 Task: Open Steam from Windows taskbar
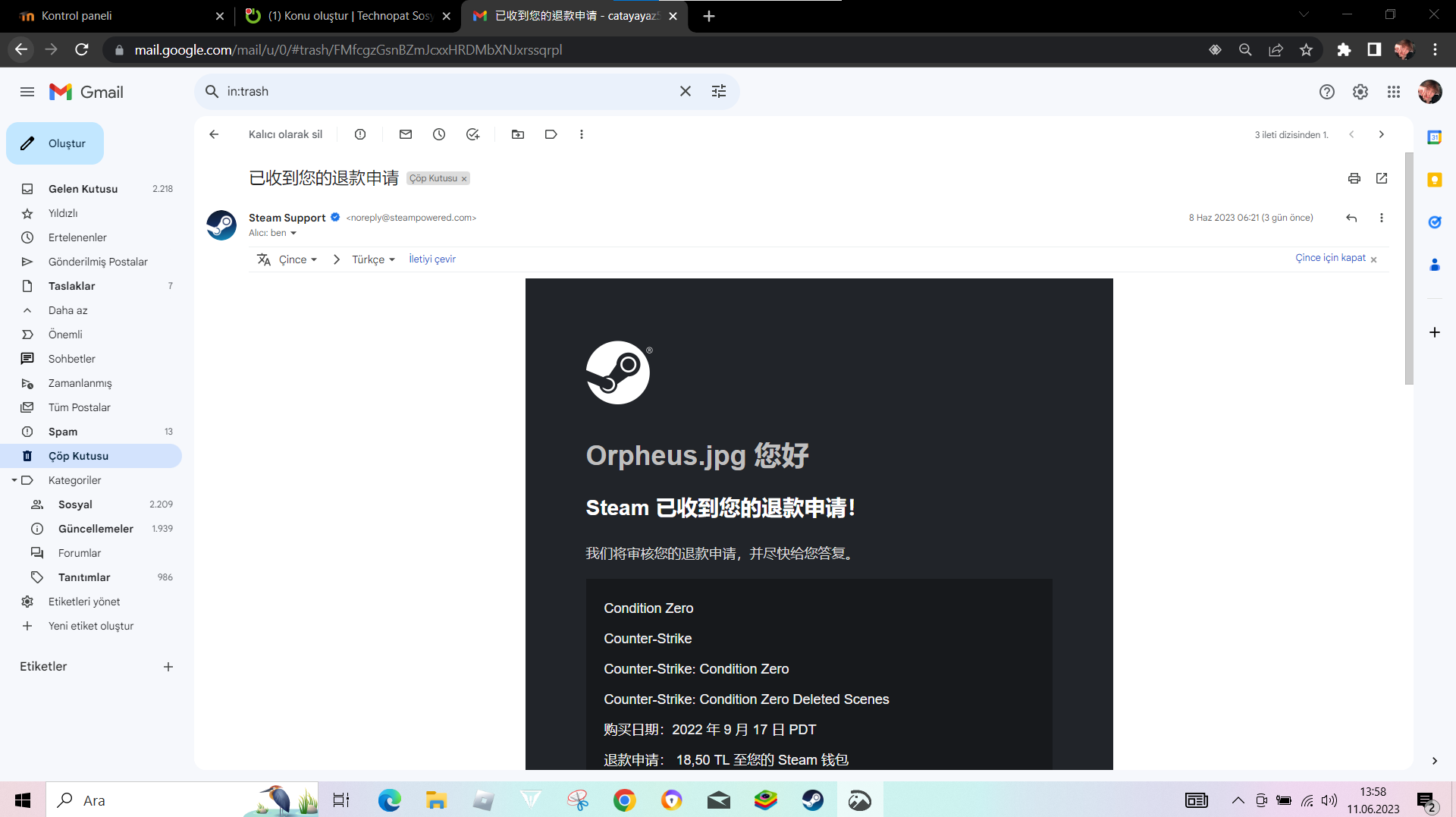tap(813, 800)
